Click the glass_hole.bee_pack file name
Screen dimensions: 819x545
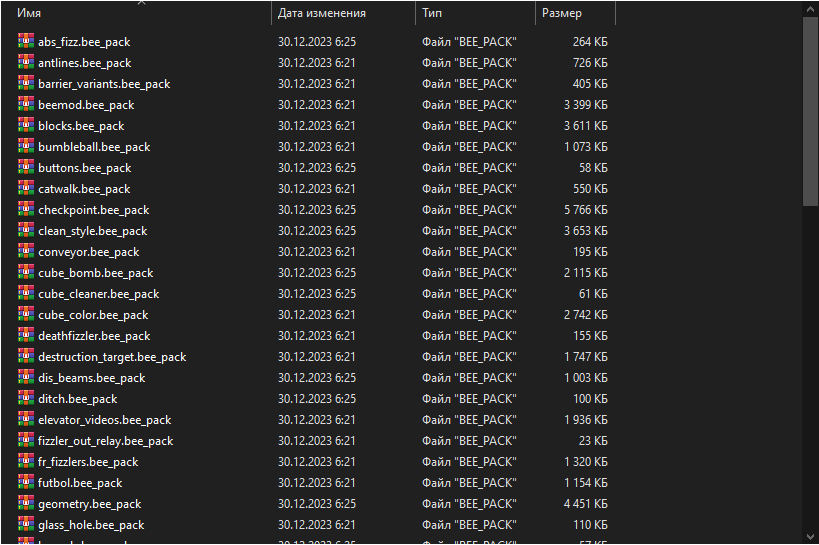pyautogui.click(x=91, y=525)
